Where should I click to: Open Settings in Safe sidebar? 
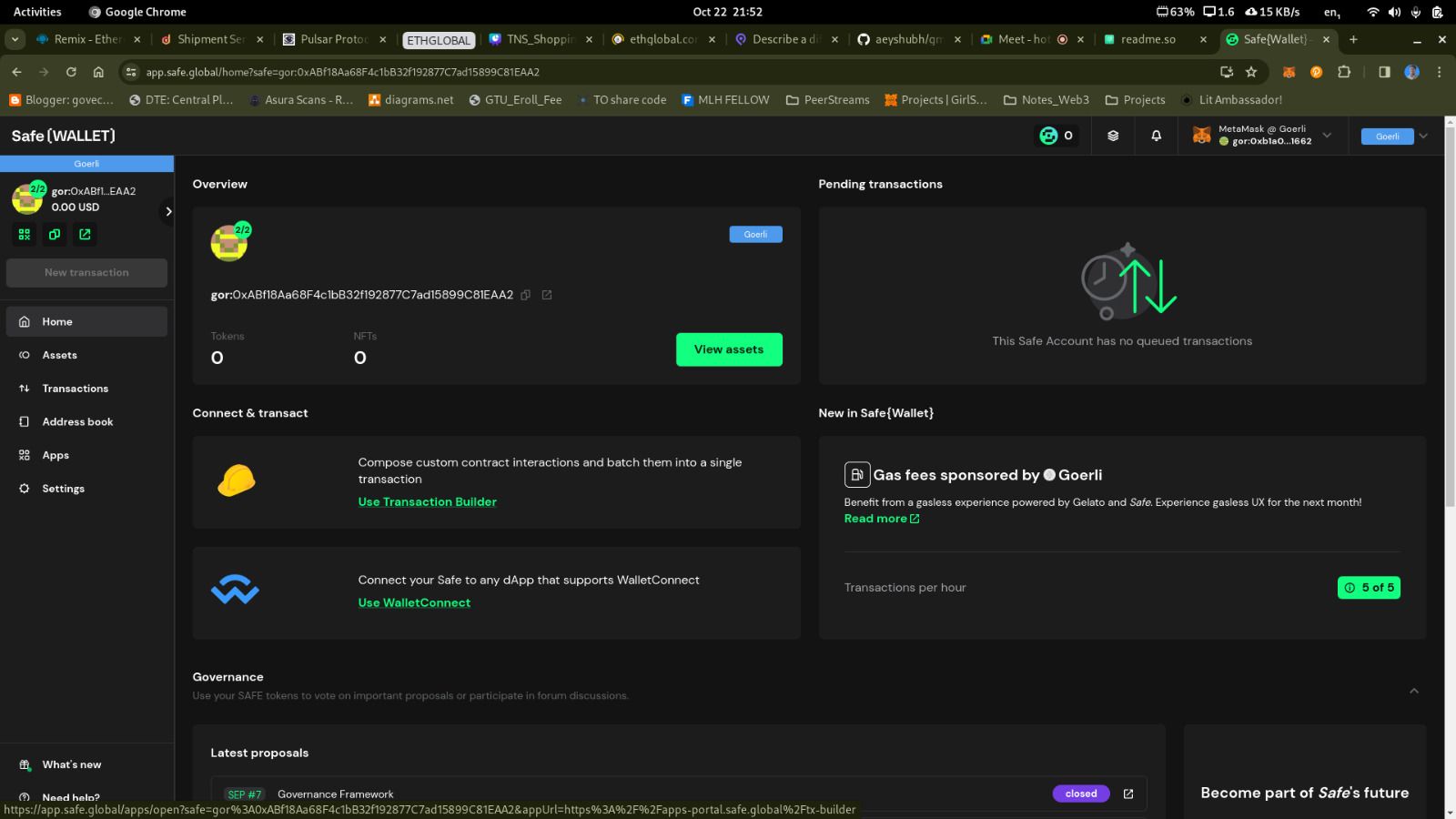(86, 489)
